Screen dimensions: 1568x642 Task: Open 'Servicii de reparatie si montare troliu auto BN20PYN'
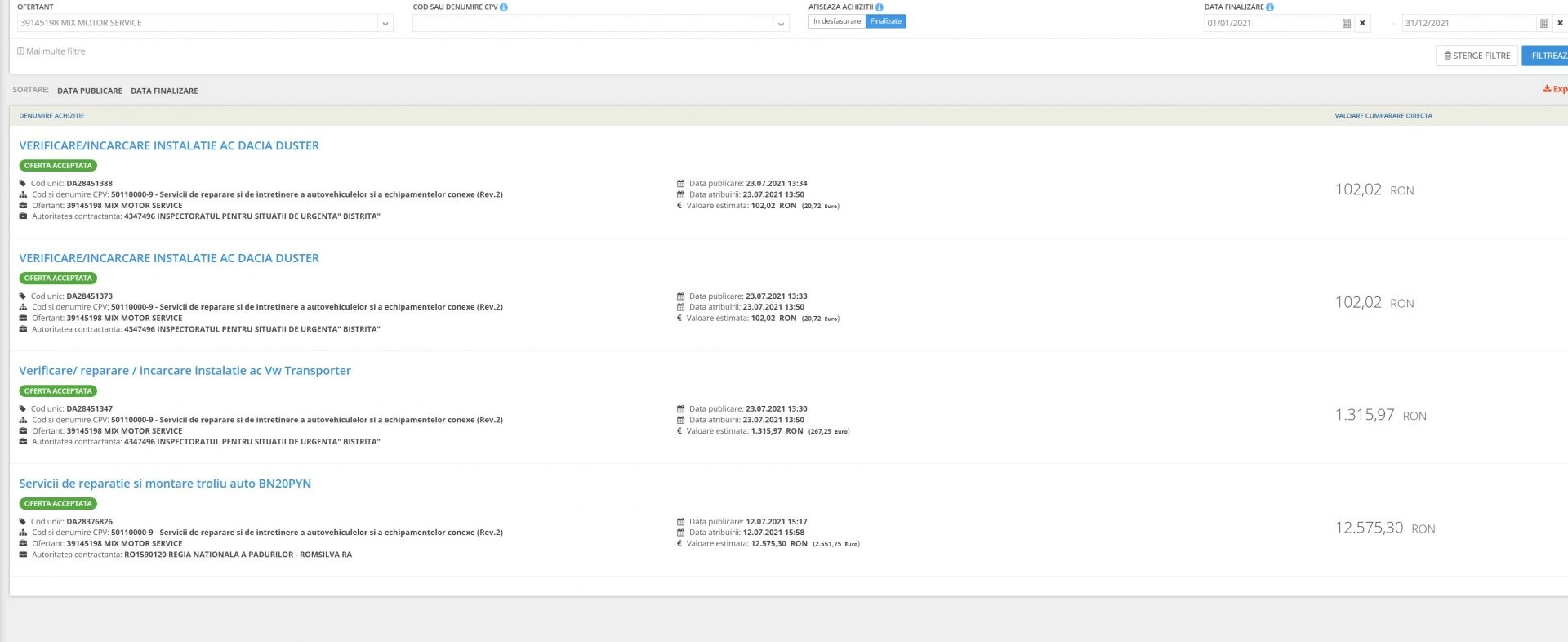click(x=165, y=484)
